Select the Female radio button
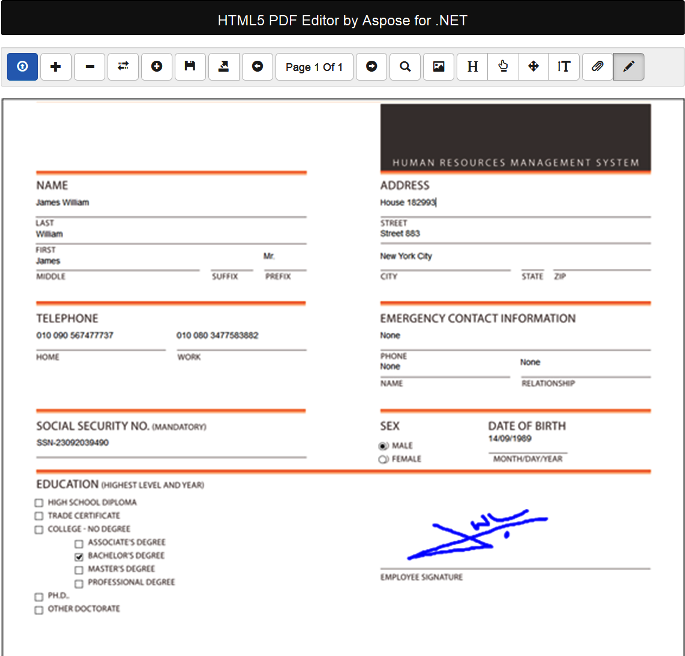Image resolution: width=685 pixels, height=656 pixels. [383, 460]
